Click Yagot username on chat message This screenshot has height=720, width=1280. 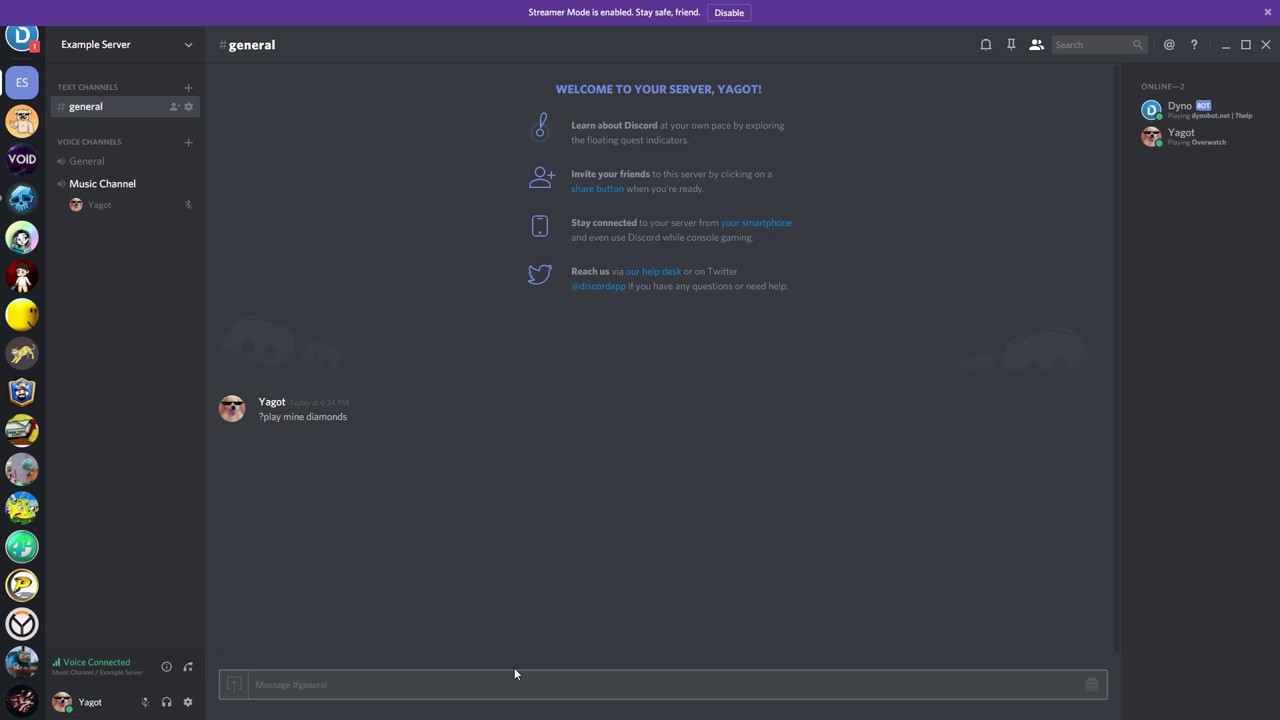(272, 402)
